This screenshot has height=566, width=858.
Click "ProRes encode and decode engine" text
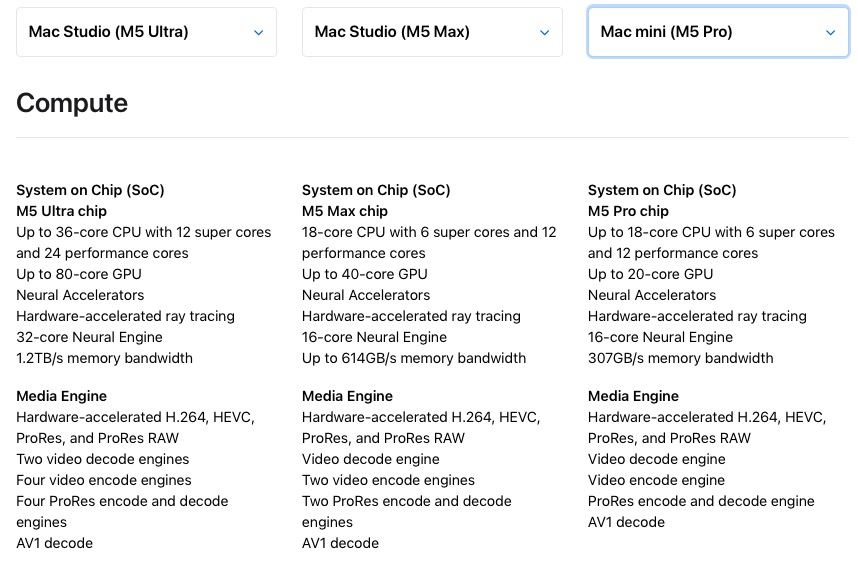coord(701,501)
